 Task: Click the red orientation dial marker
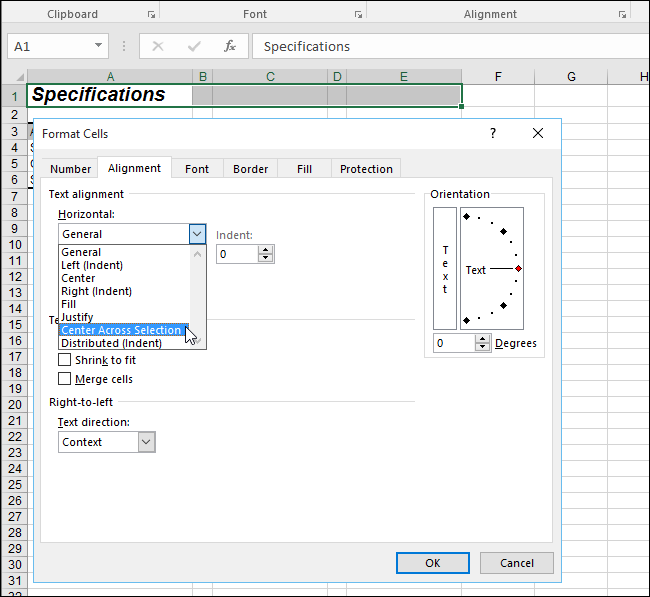pyautogui.click(x=518, y=269)
